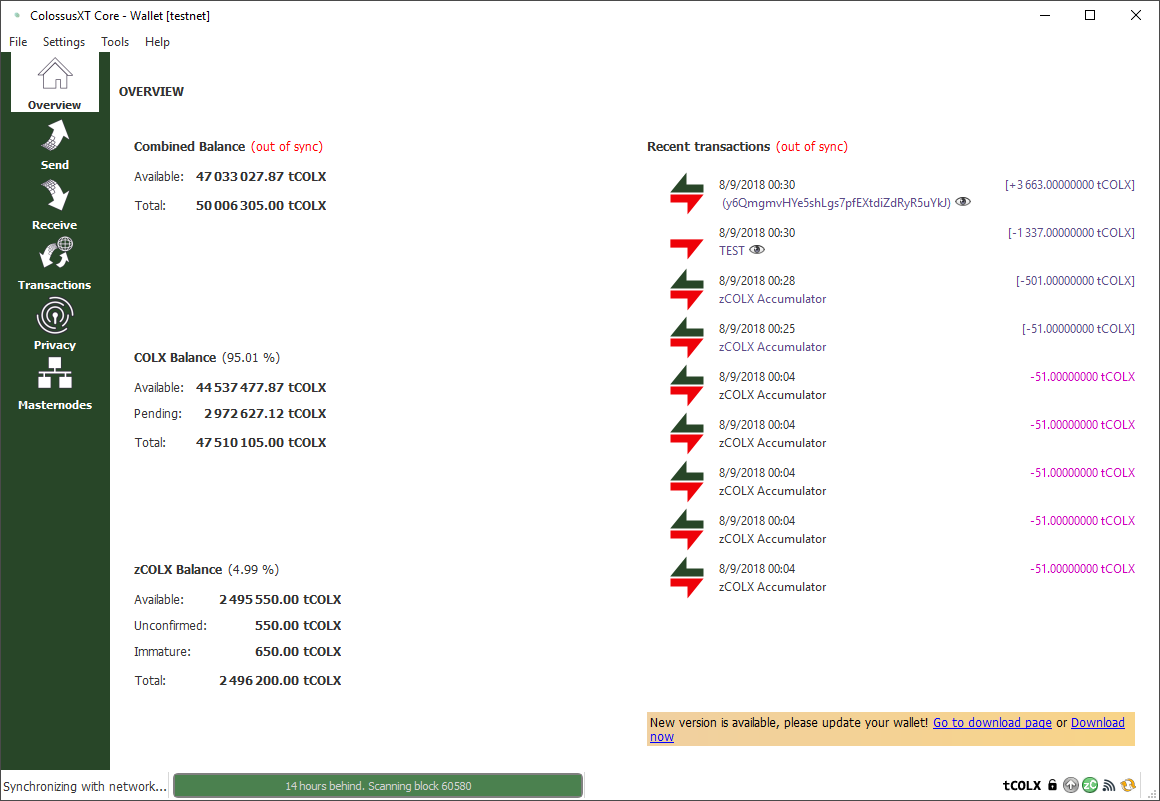Viewport: 1160px width, 801px height.
Task: Click the red icon of the TEST transaction
Action: coord(687,248)
